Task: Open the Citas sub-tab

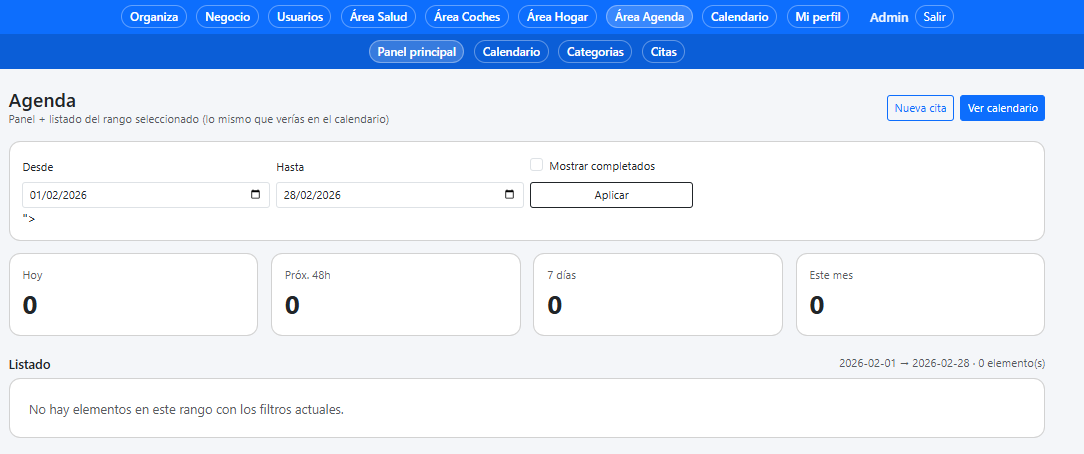Action: (663, 52)
